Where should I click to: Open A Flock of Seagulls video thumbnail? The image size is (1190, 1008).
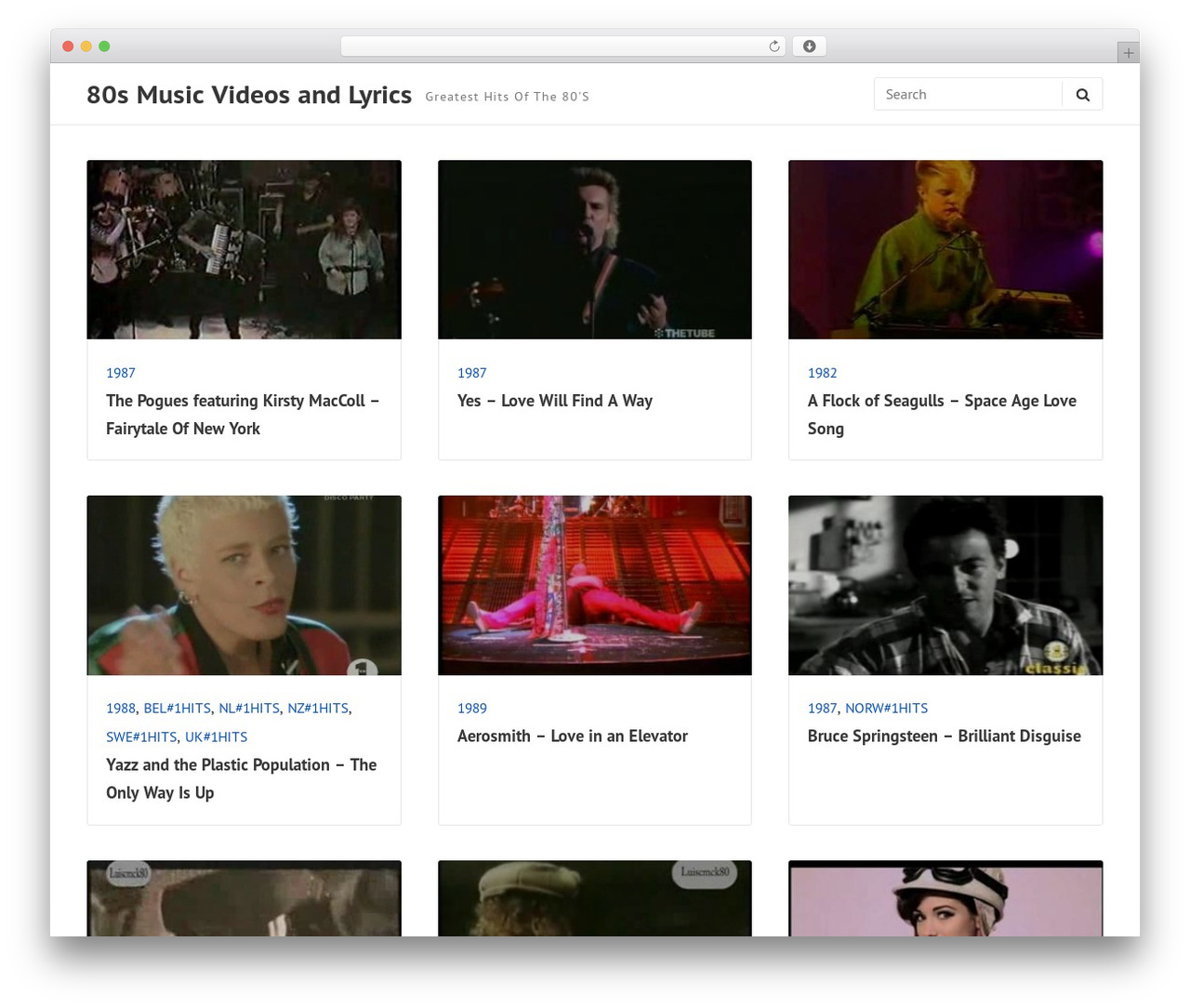coord(945,249)
